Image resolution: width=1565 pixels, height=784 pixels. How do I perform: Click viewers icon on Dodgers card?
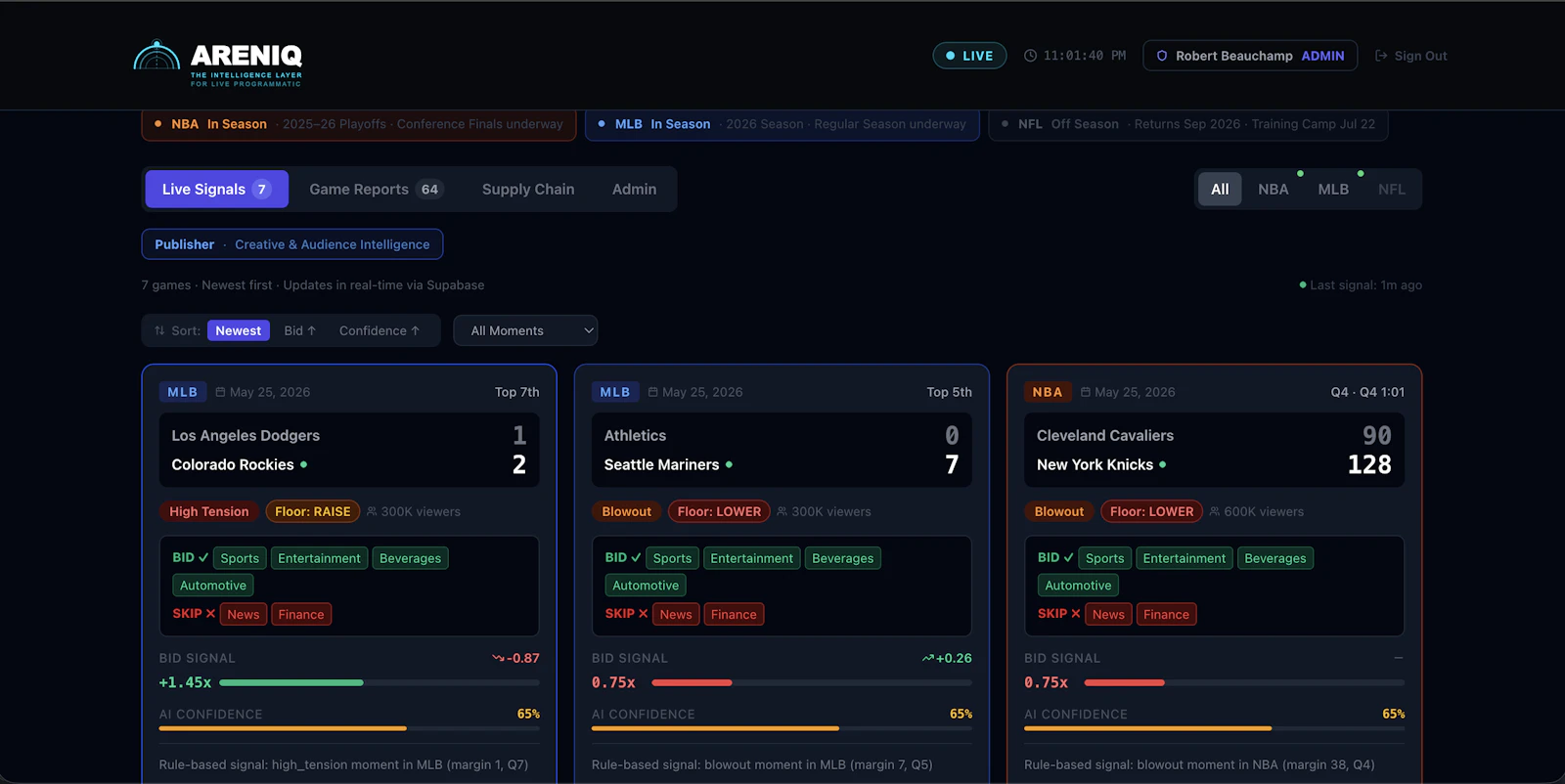coord(372,511)
